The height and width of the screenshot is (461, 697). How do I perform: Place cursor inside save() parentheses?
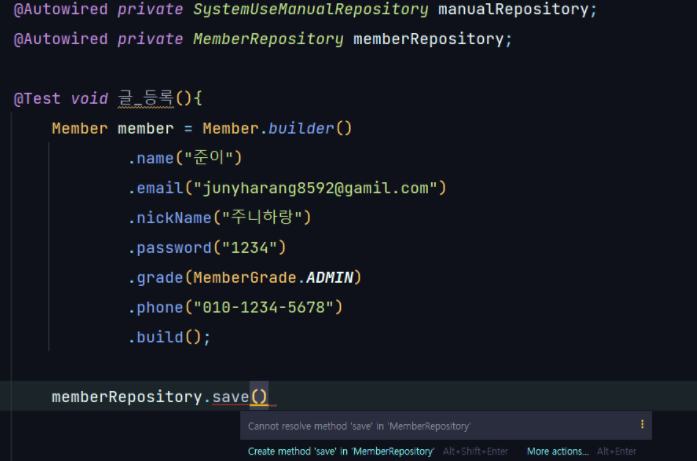(x=259, y=397)
